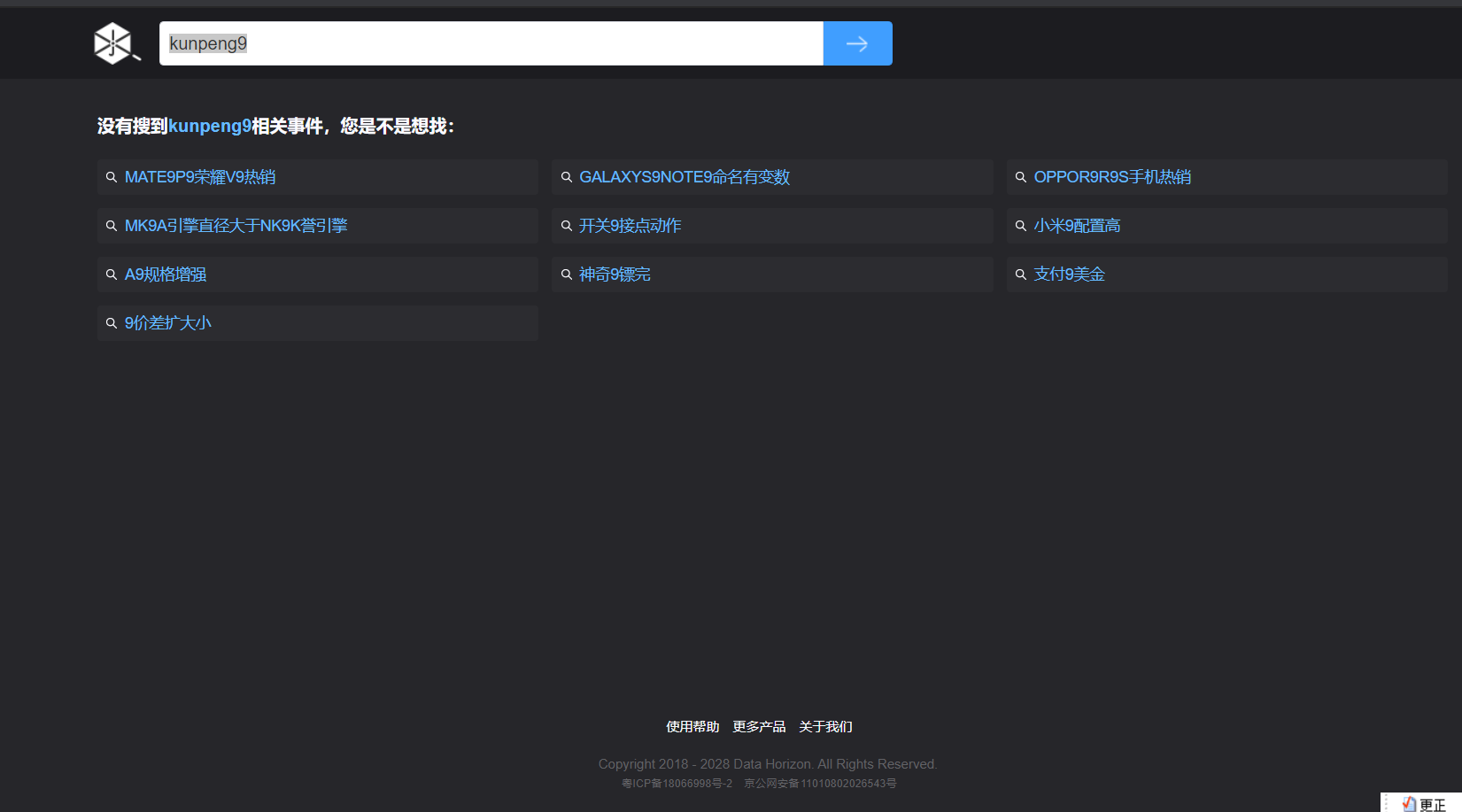
Task: Open the 更多产品 footer link
Action: 759,726
